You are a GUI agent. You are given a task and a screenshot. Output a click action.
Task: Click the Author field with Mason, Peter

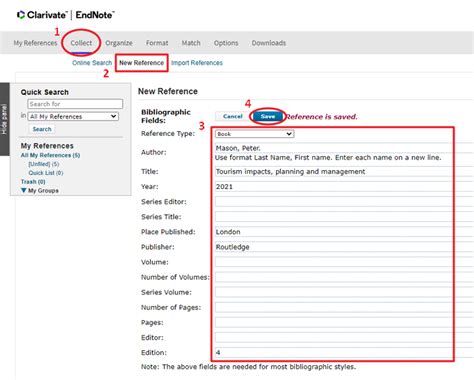pyautogui.click(x=344, y=148)
